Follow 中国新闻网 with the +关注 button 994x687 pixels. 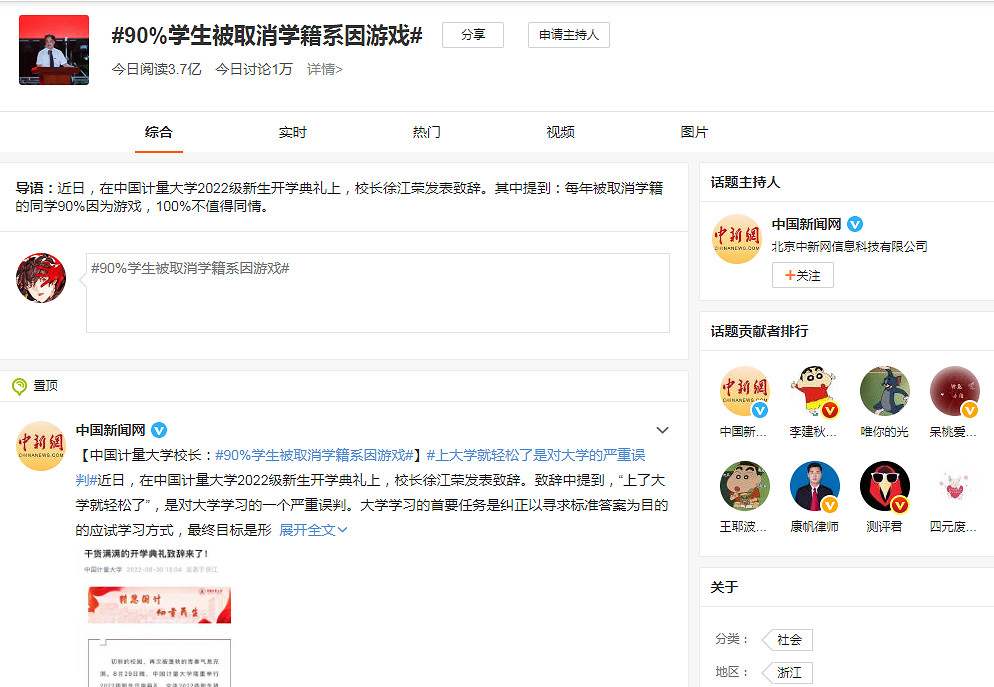click(x=802, y=275)
